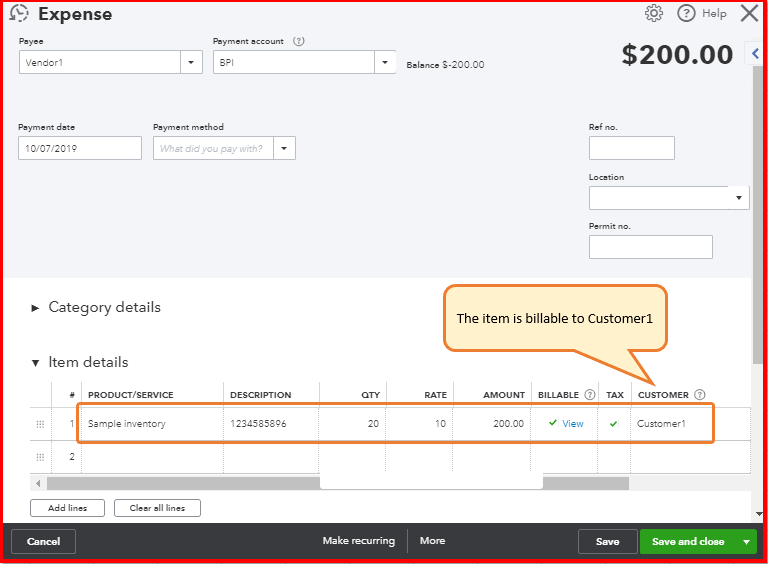Expand the right side panel arrow

click(x=755, y=53)
